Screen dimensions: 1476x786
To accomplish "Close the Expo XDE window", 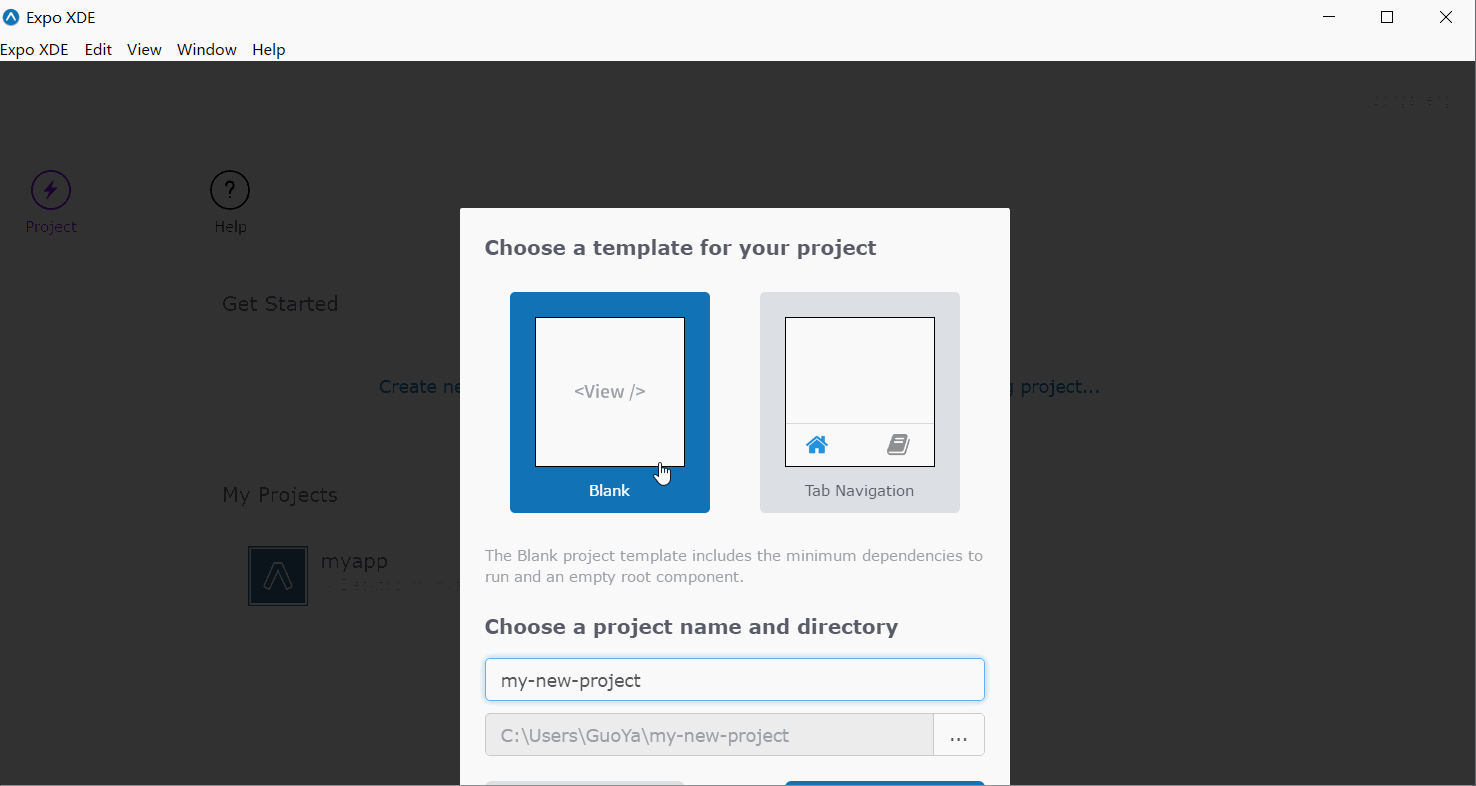I will point(1446,17).
